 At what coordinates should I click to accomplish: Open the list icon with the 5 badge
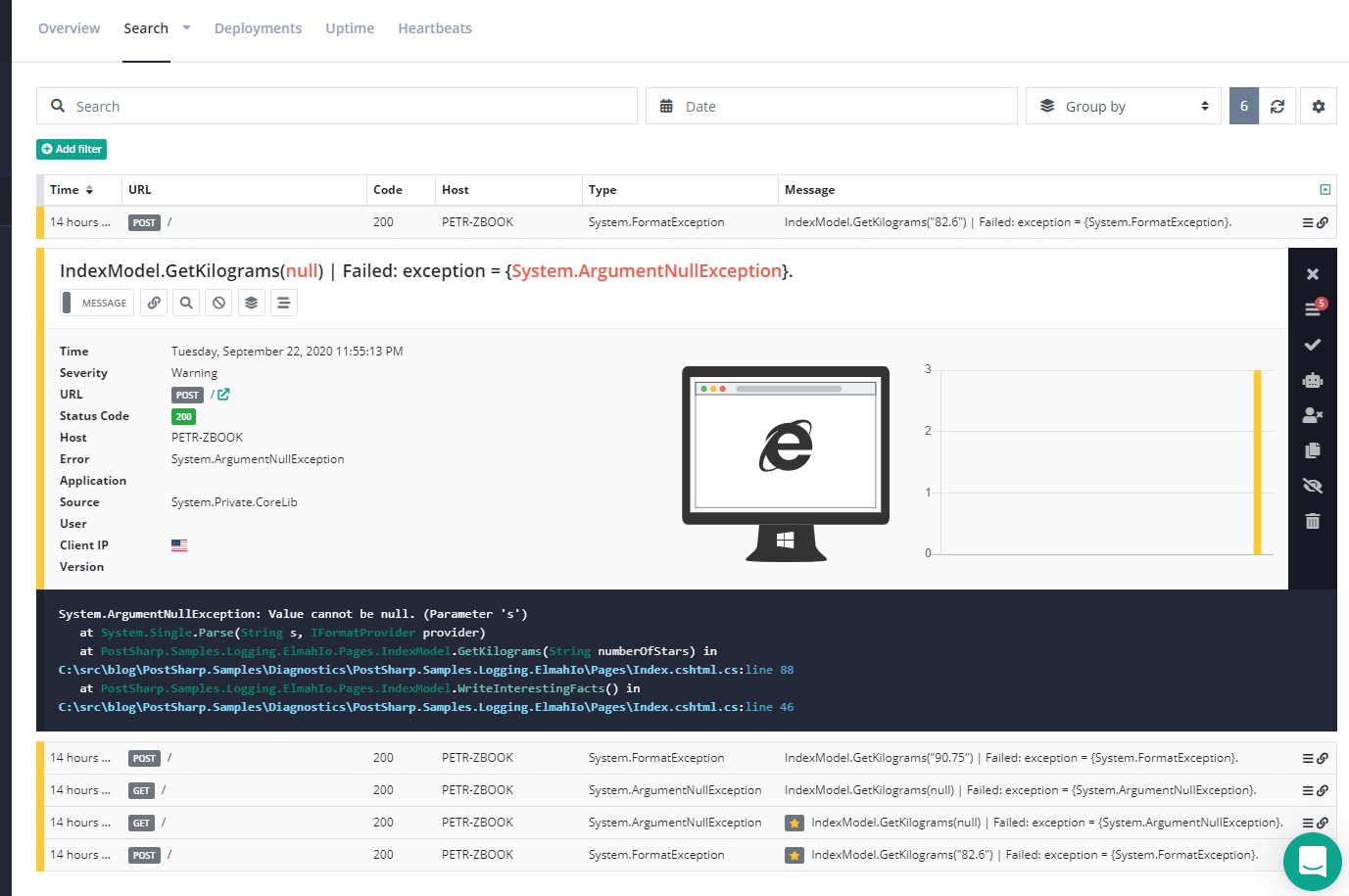point(1314,308)
